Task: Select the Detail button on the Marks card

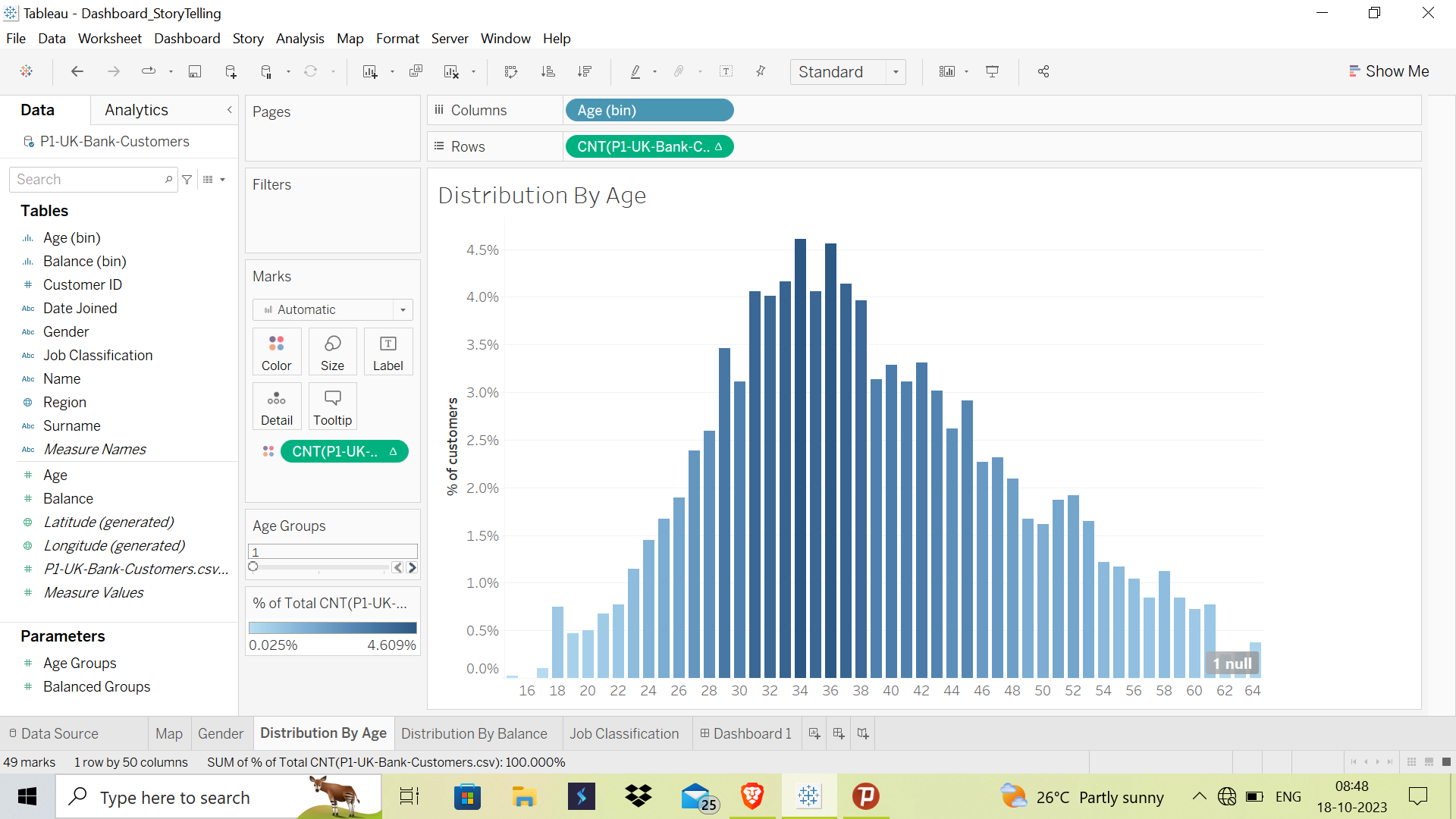Action: [276, 406]
